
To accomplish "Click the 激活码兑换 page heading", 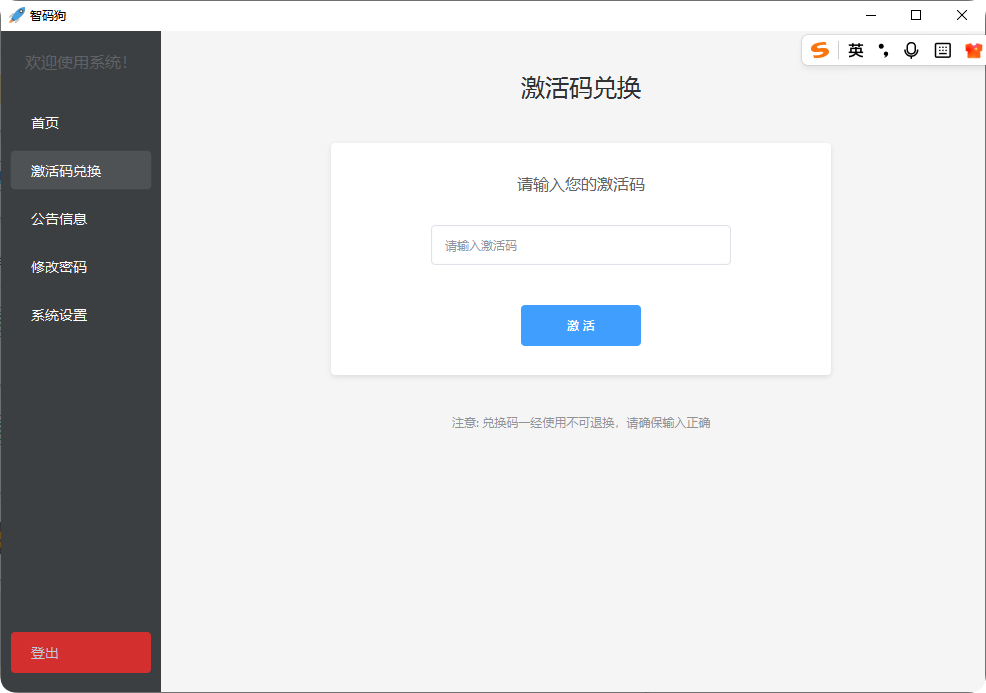I will 580,88.
